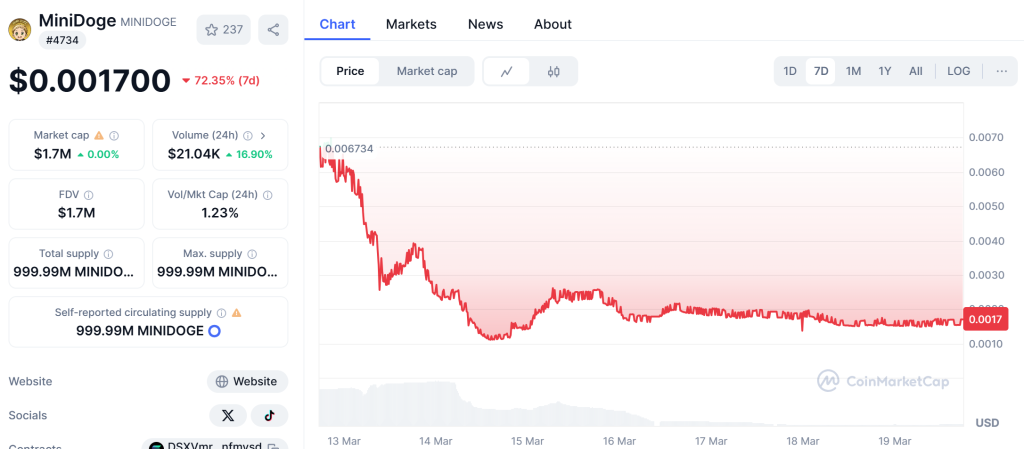The image size is (1024, 449).
Task: Click info icon beside Vol/Mkt Cap (24h)
Action: pyautogui.click(x=267, y=195)
